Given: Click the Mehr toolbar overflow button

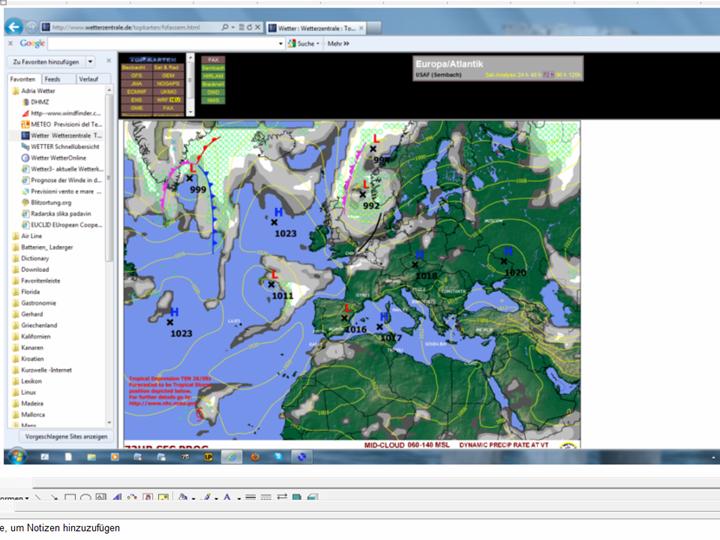Looking at the screenshot, I should [339, 43].
